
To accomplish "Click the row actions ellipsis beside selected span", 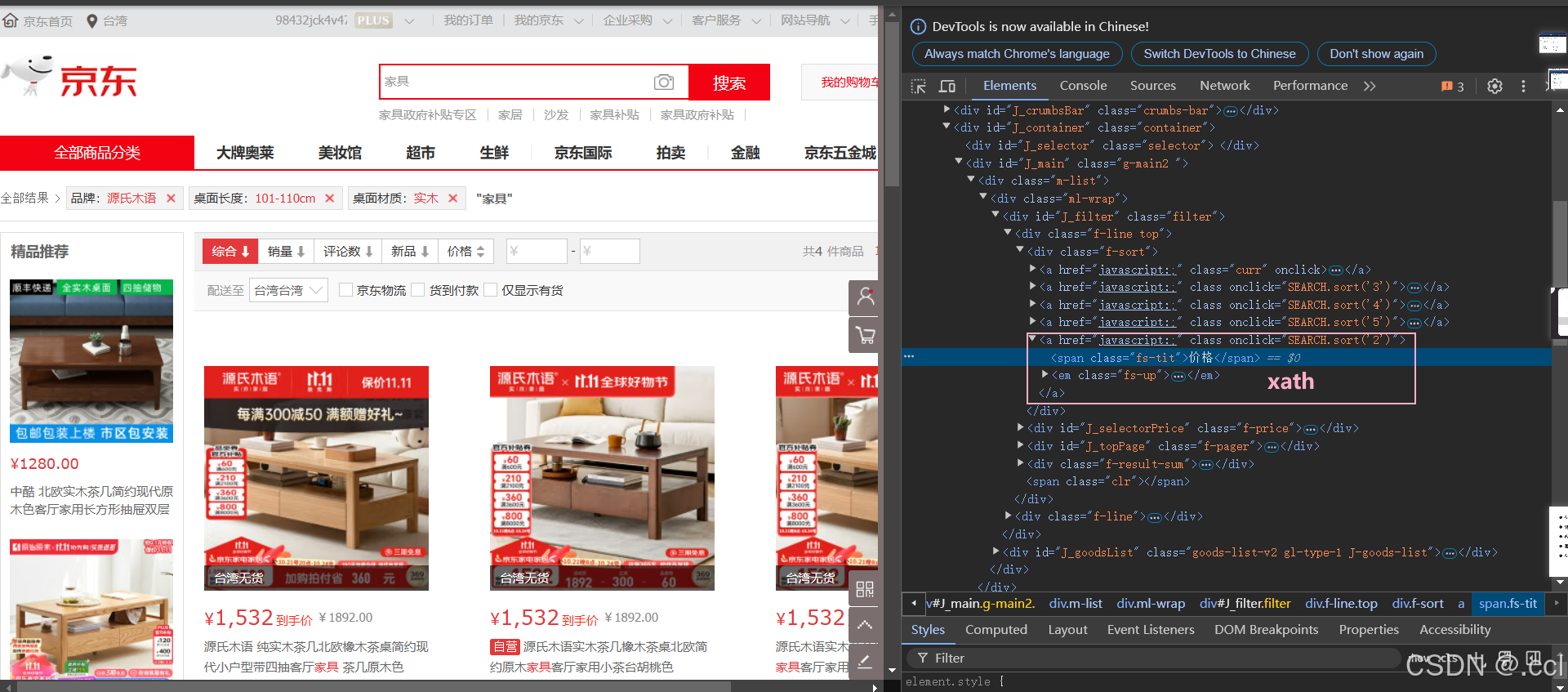I will click(909, 357).
